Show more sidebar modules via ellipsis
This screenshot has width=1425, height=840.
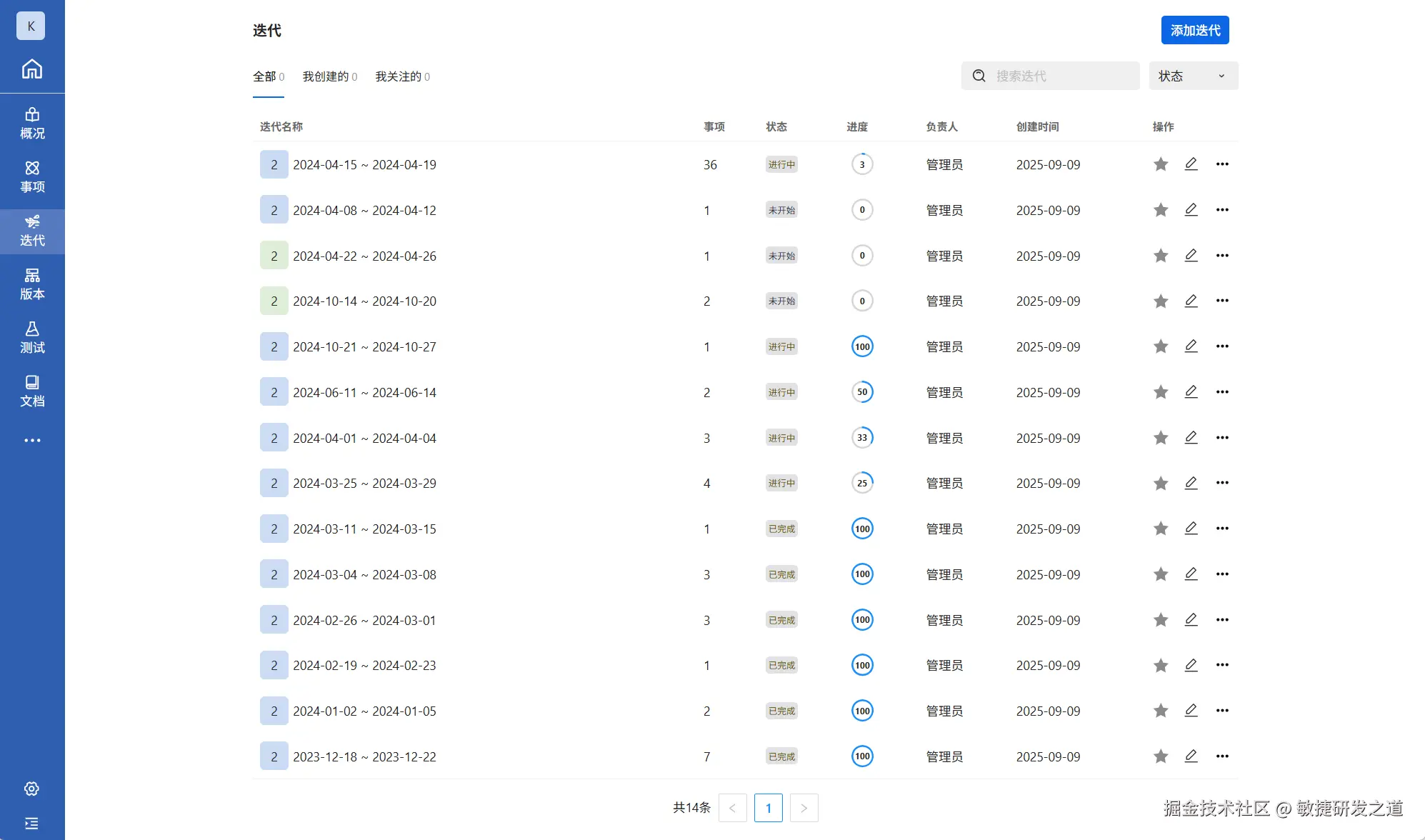[32, 440]
